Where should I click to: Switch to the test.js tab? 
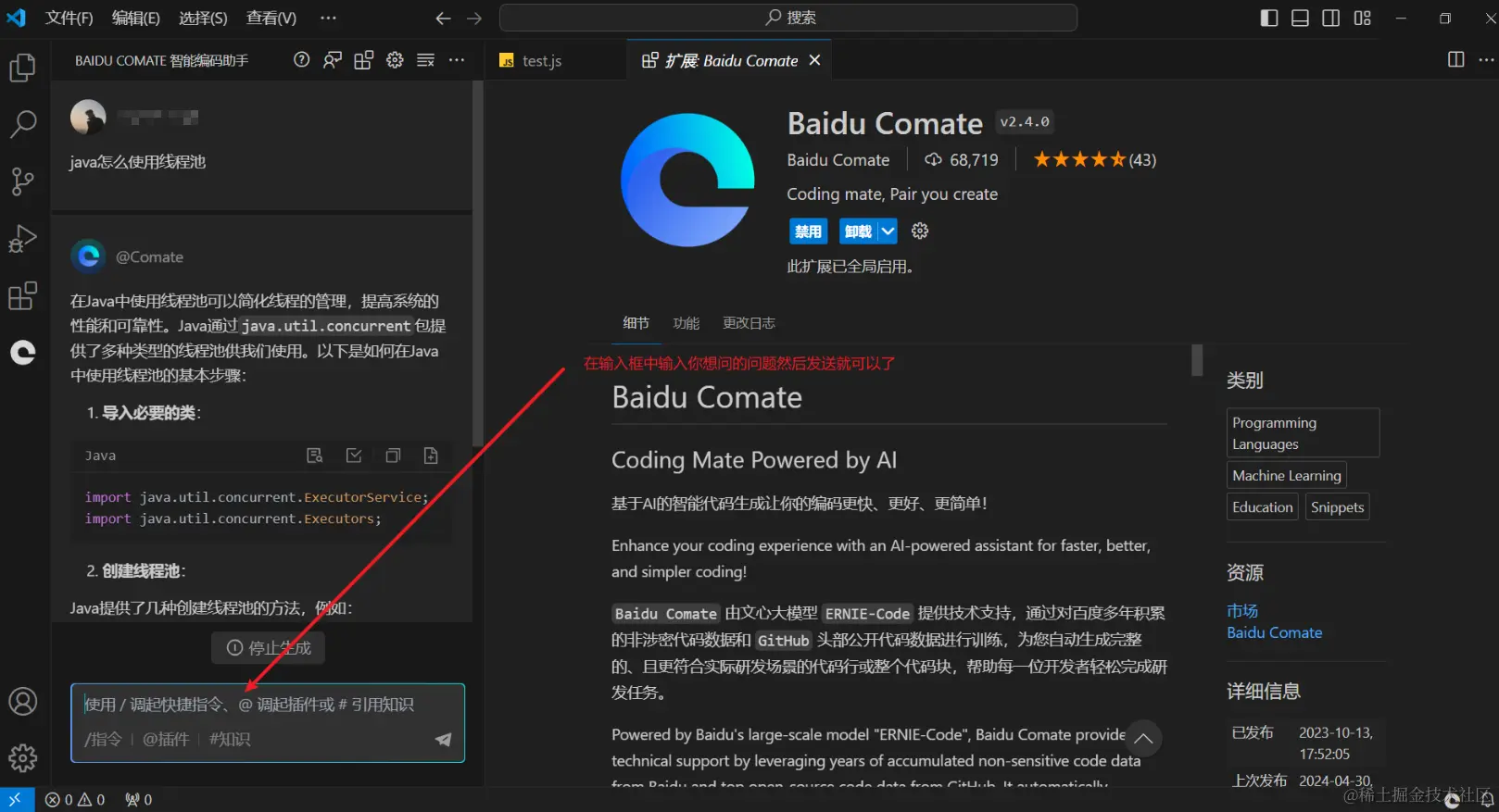[x=541, y=61]
